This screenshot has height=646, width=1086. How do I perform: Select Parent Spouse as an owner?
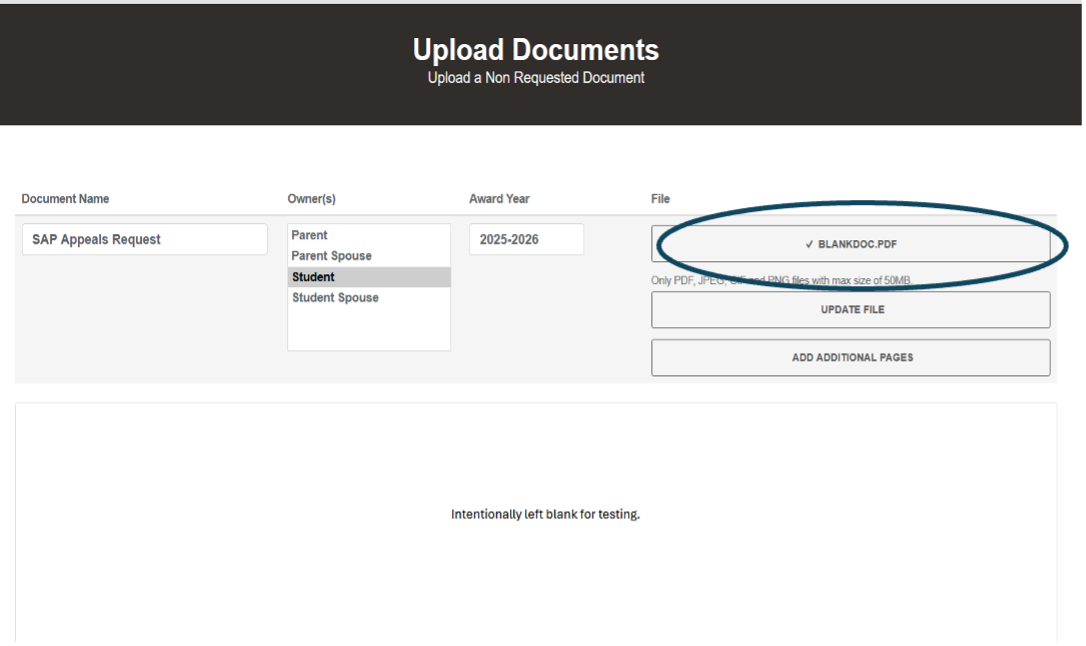[330, 256]
